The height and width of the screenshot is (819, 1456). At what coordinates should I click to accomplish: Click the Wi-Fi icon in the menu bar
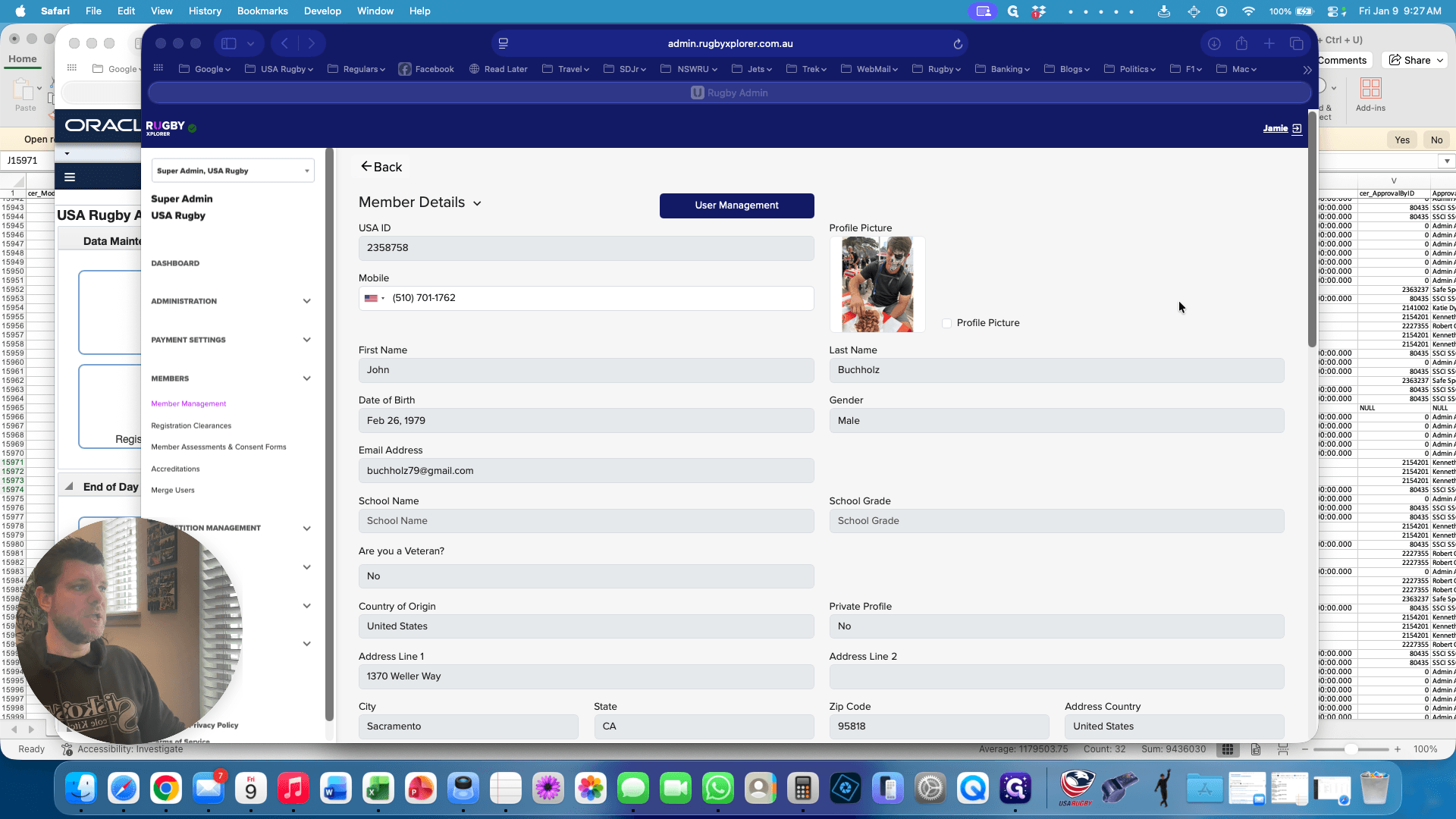click(x=1248, y=11)
